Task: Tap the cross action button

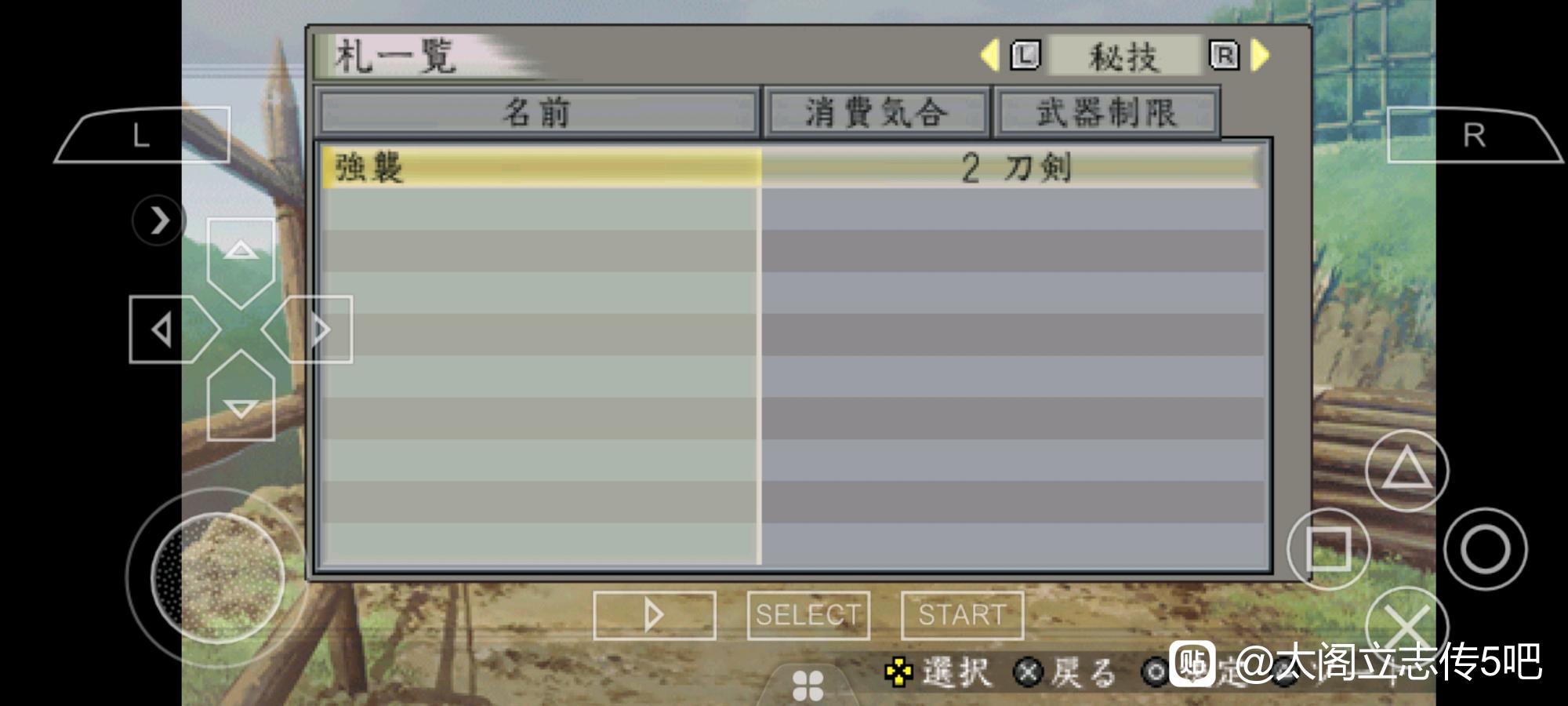Action: 1406,625
